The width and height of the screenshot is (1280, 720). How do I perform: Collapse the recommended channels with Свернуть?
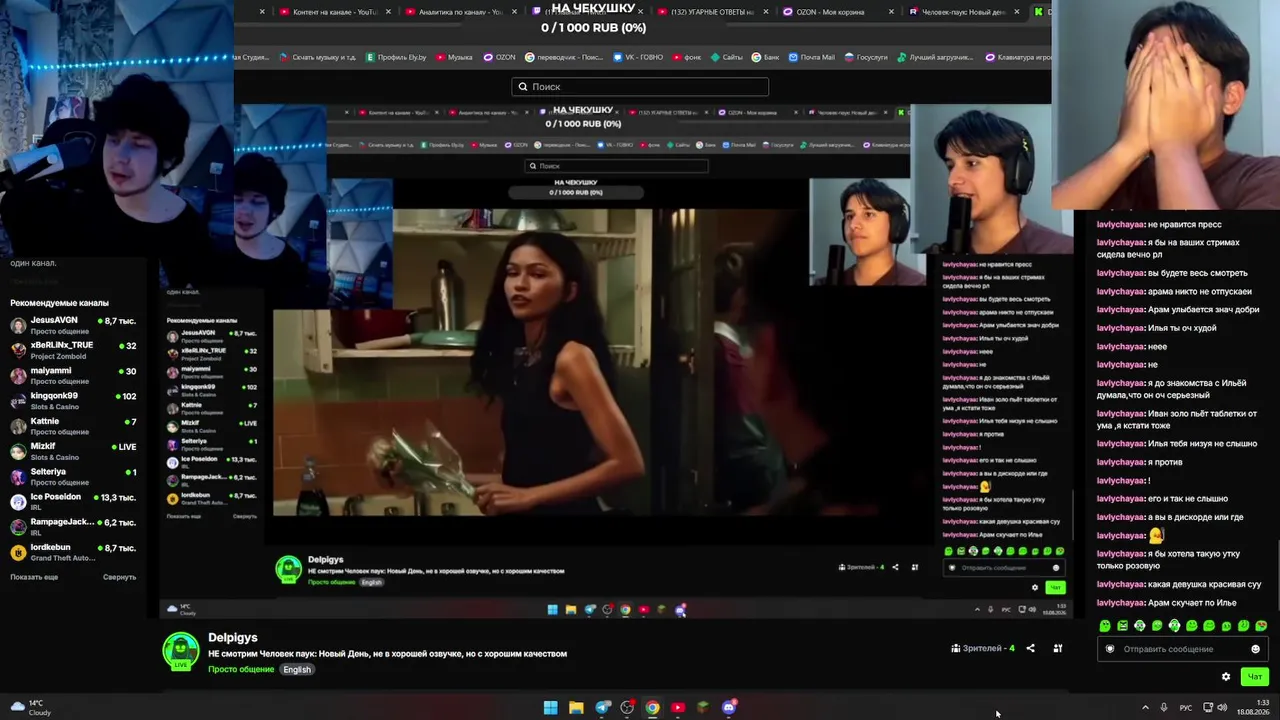pyautogui.click(x=119, y=577)
